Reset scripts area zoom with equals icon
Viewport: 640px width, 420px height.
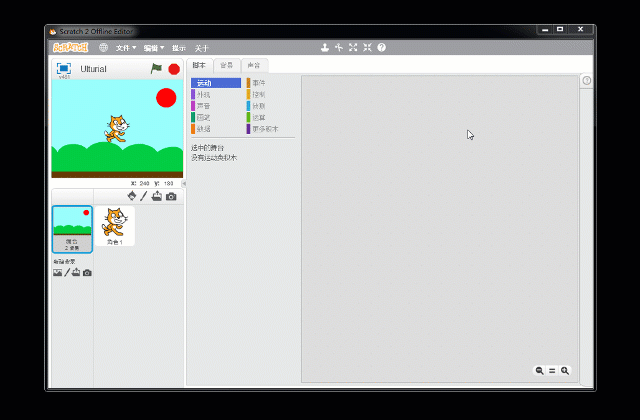(x=552, y=371)
